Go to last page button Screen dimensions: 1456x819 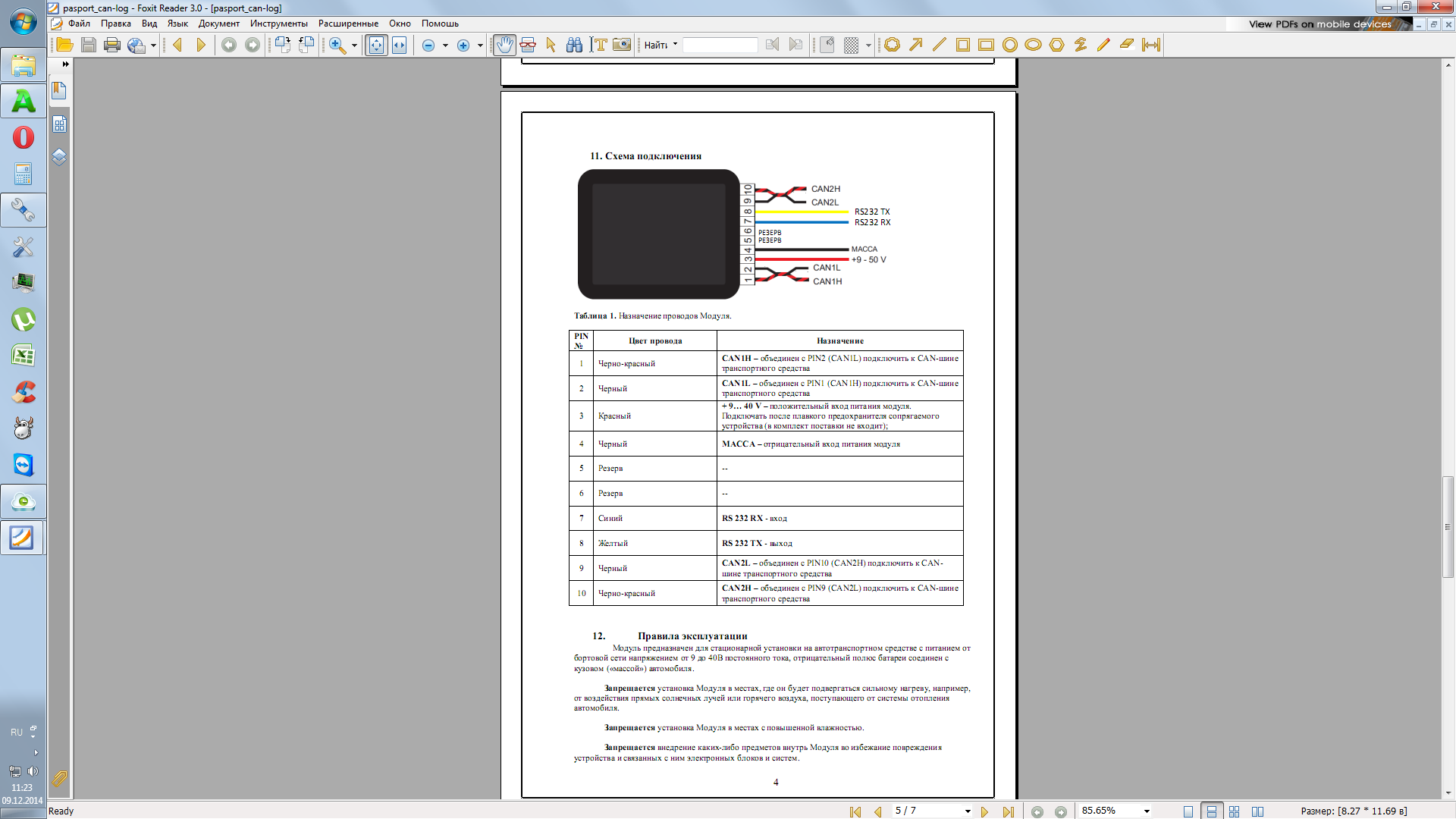[x=1008, y=811]
